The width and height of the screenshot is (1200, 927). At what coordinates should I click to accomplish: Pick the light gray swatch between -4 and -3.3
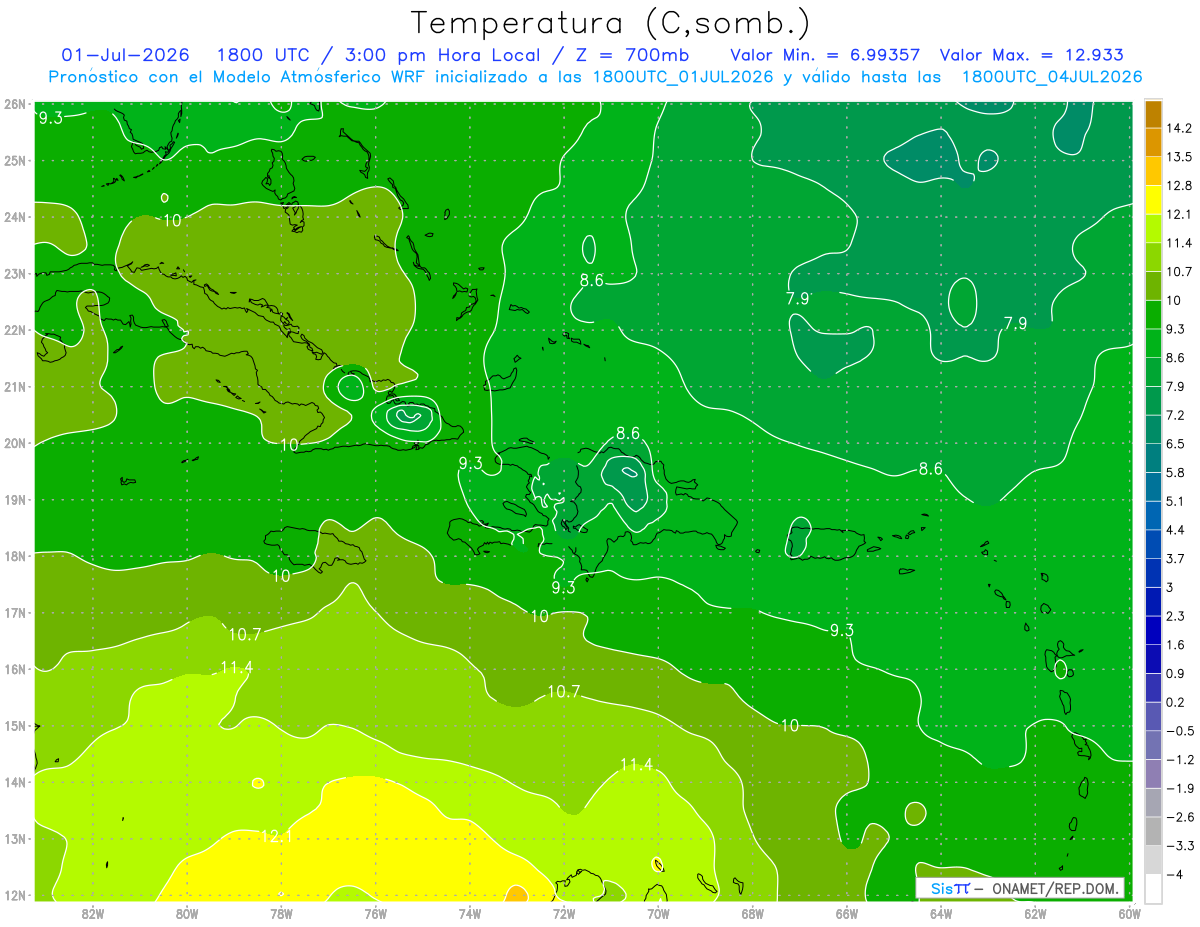[1153, 860]
